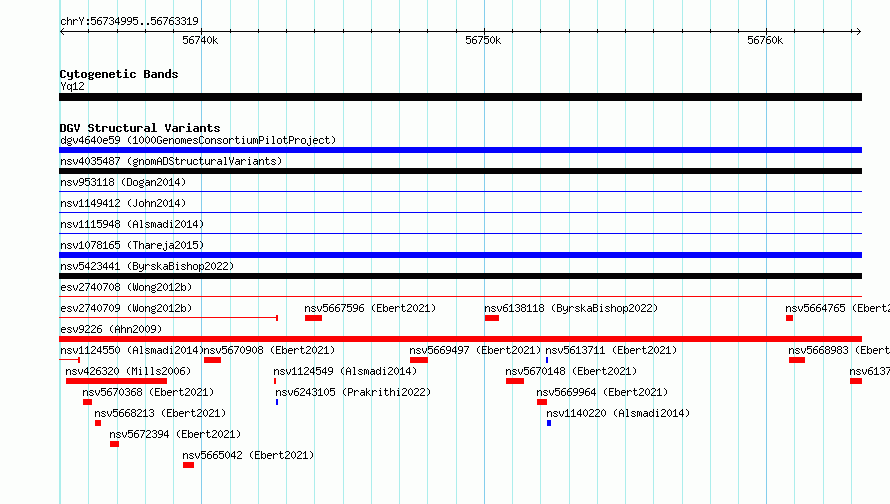The width and height of the screenshot is (890, 504).
Task: Click the nsv5665042 (Ebert2021) label
Action: click(248, 455)
